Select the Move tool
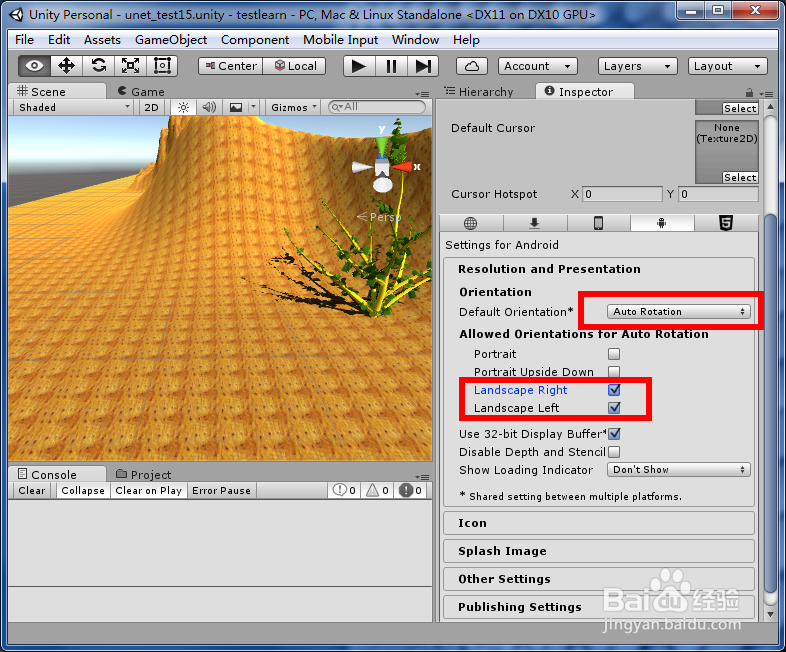This screenshot has height=652, width=786. (66, 66)
